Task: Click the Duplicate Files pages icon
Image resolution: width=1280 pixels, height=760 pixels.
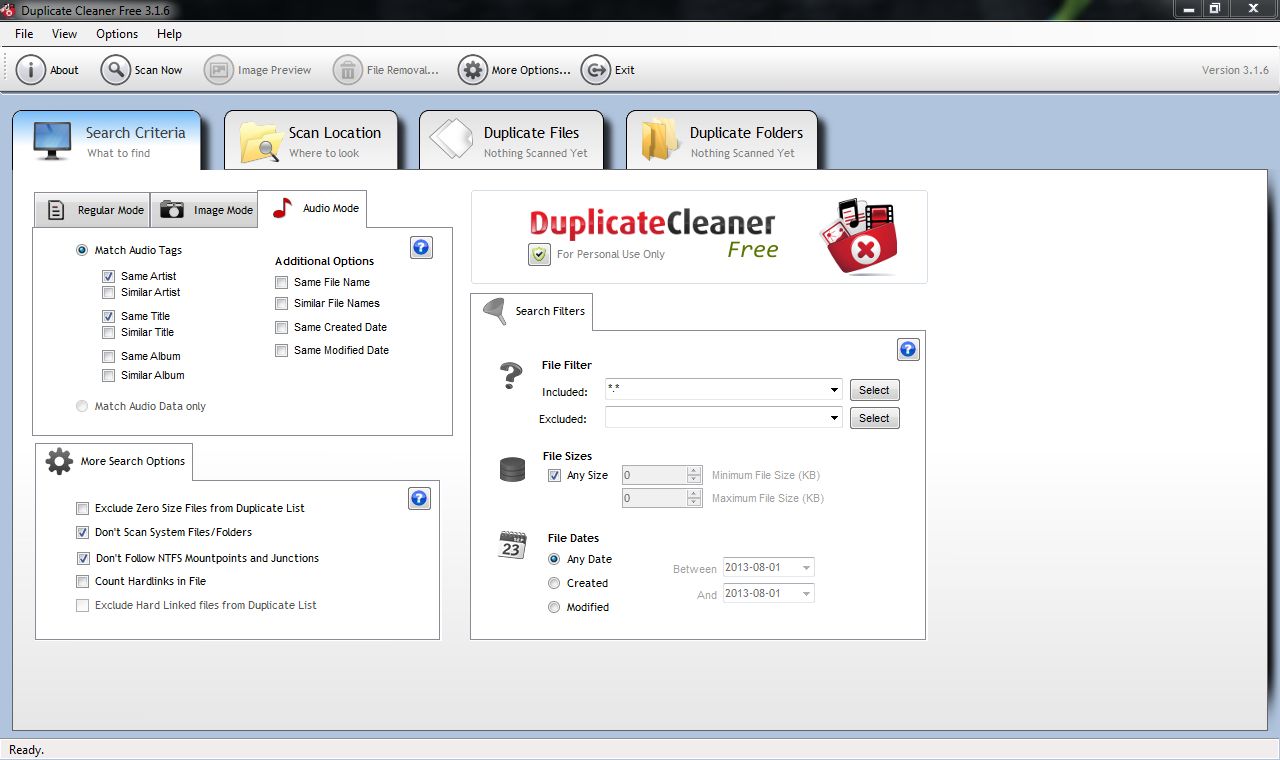Action: pyautogui.click(x=451, y=141)
